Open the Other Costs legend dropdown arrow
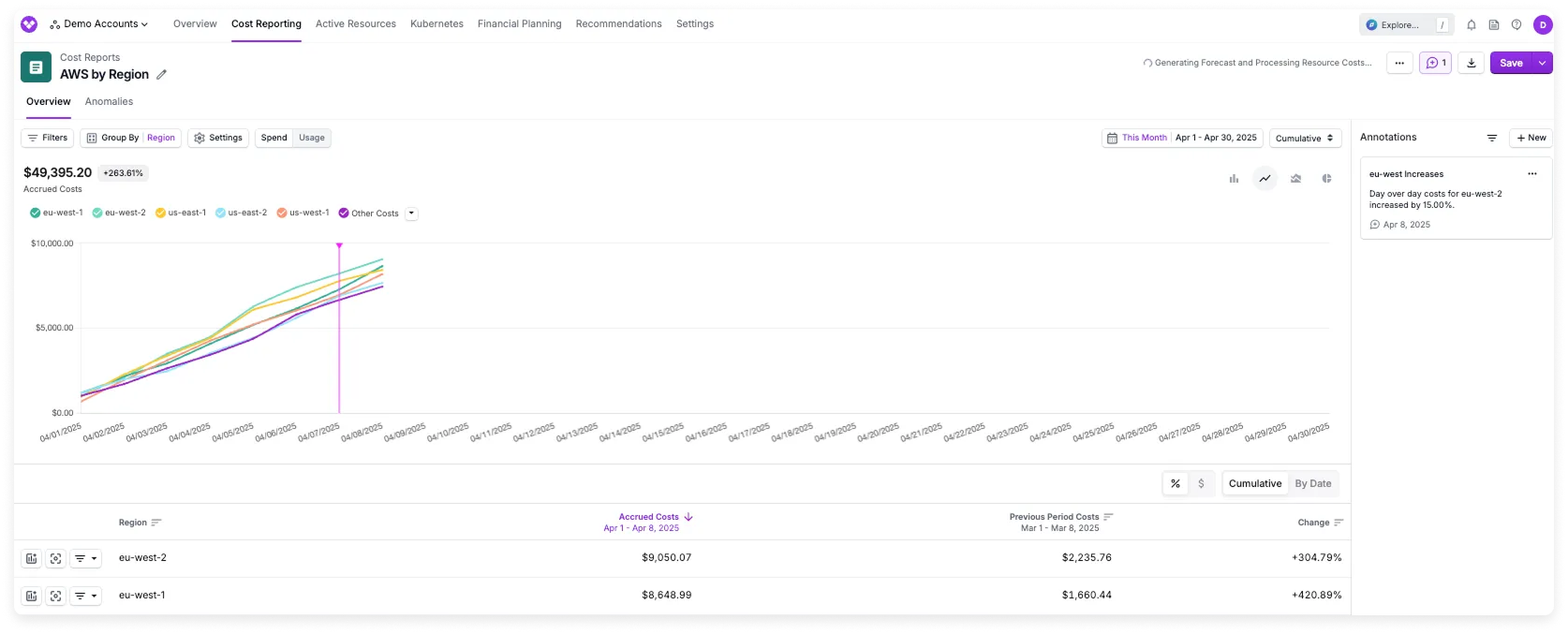 coord(411,213)
